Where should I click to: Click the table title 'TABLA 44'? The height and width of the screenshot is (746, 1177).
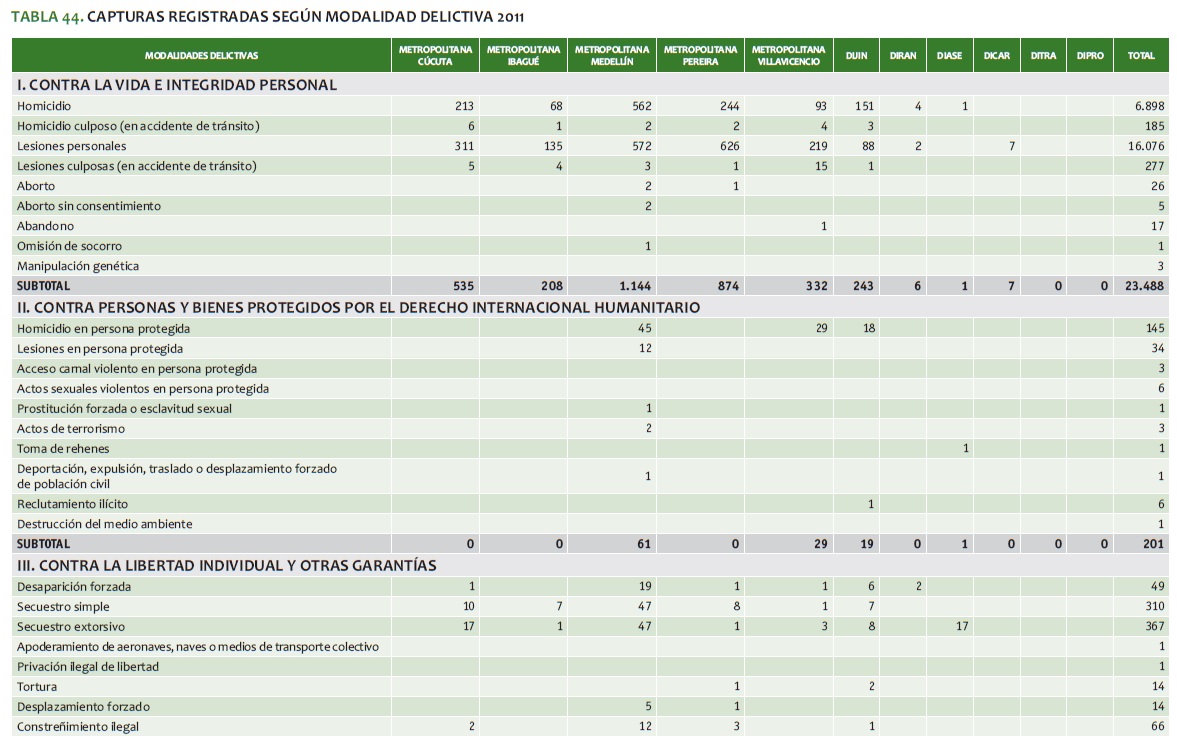click(x=46, y=17)
